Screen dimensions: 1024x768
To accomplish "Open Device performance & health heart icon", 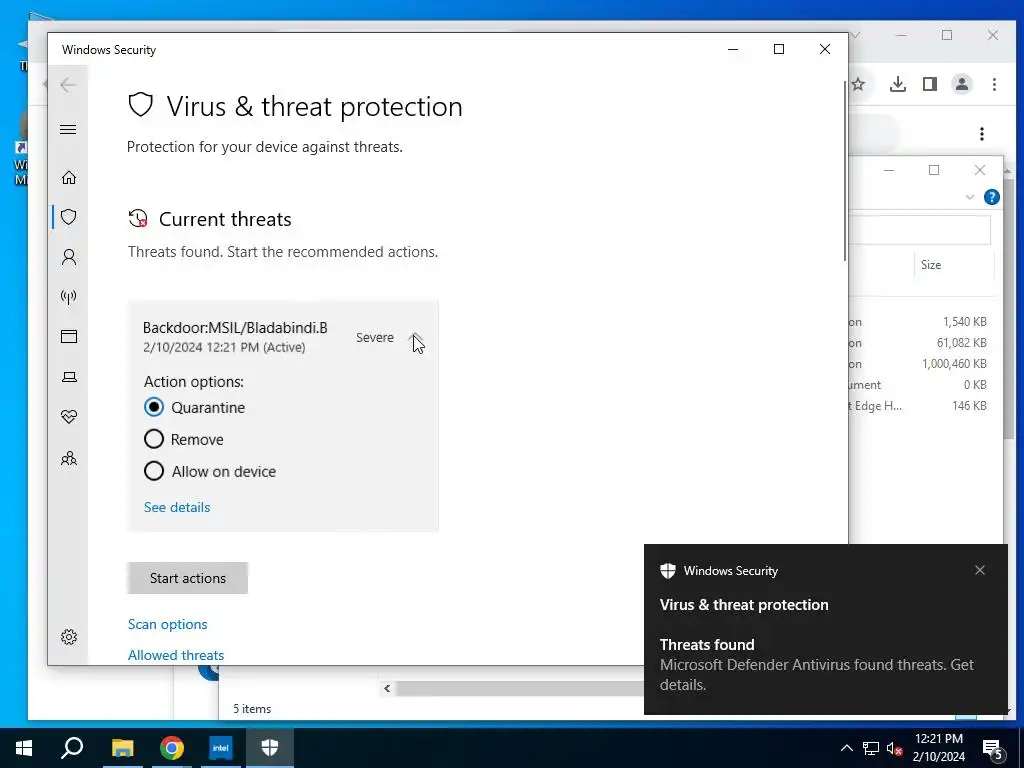I will pos(69,417).
